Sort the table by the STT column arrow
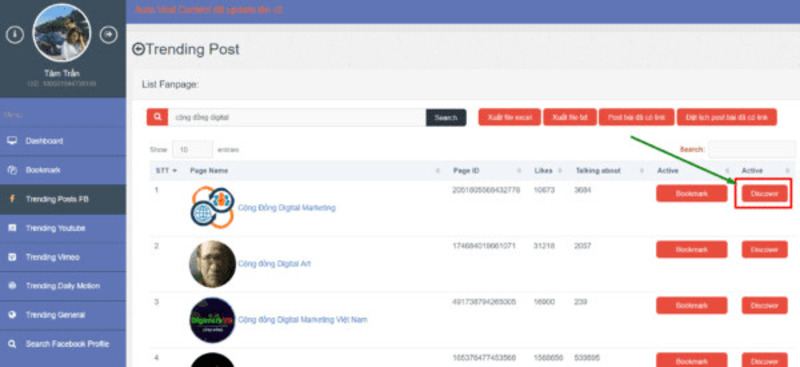 175,170
